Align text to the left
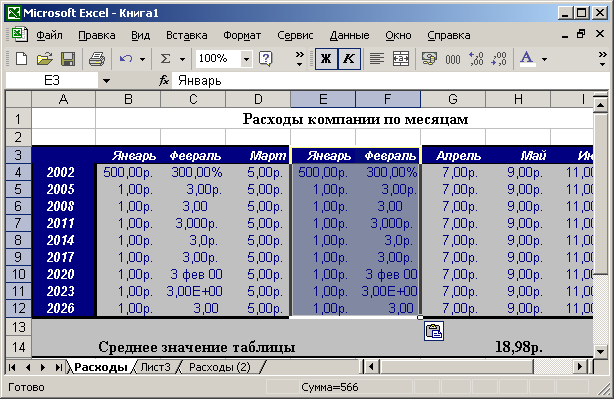614x399 pixels. 377,59
